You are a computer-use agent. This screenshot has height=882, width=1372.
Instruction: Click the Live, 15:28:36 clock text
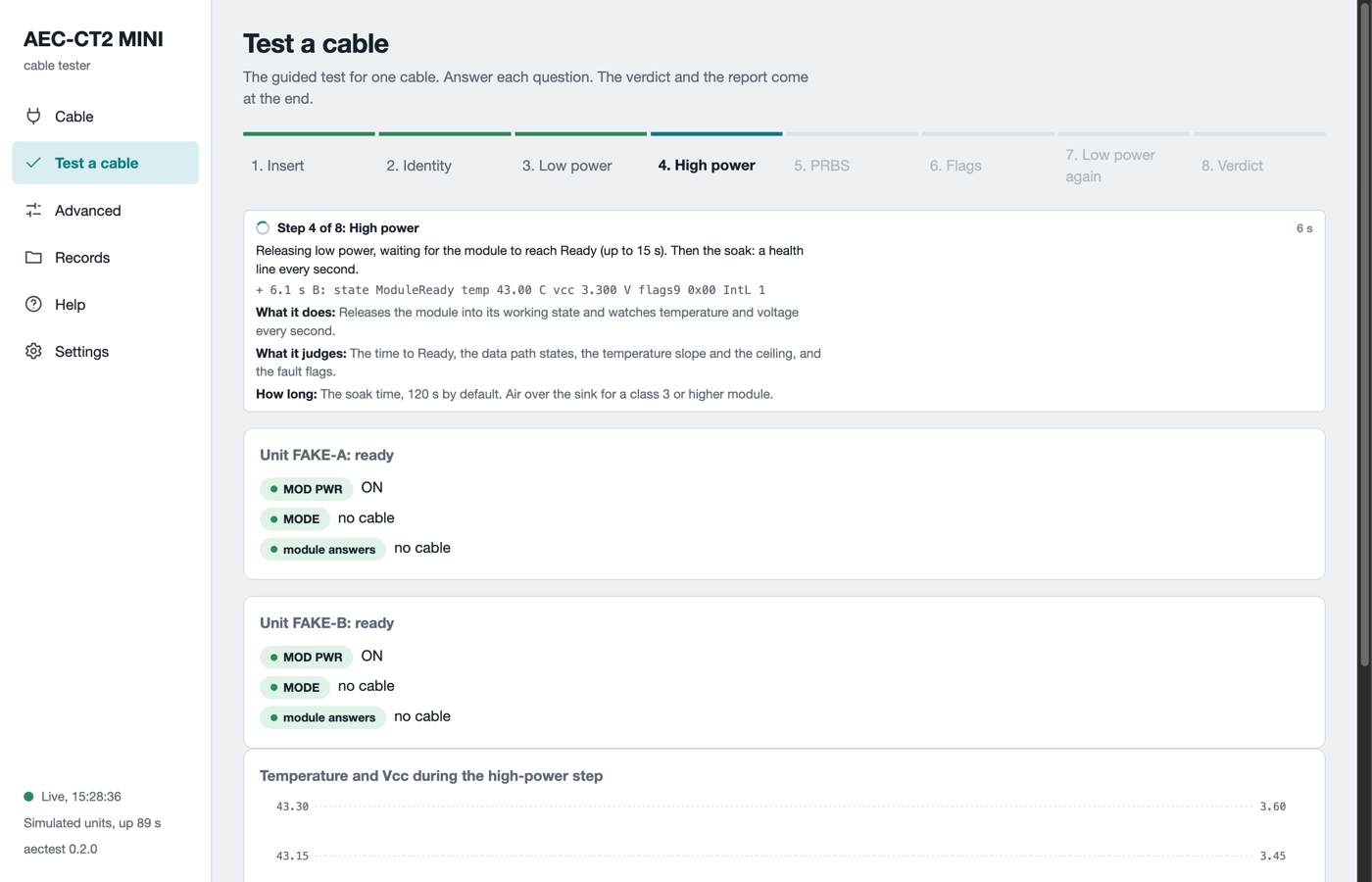tap(81, 797)
